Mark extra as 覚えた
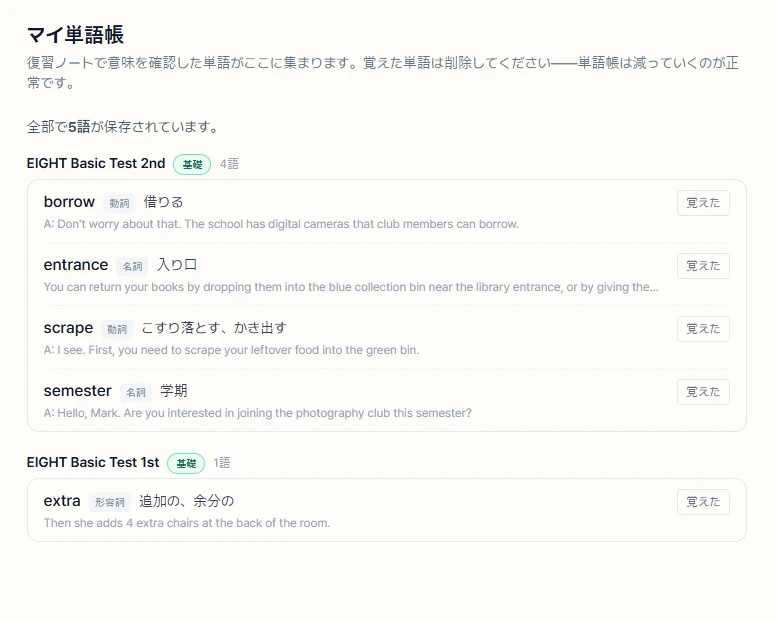 pyautogui.click(x=703, y=502)
